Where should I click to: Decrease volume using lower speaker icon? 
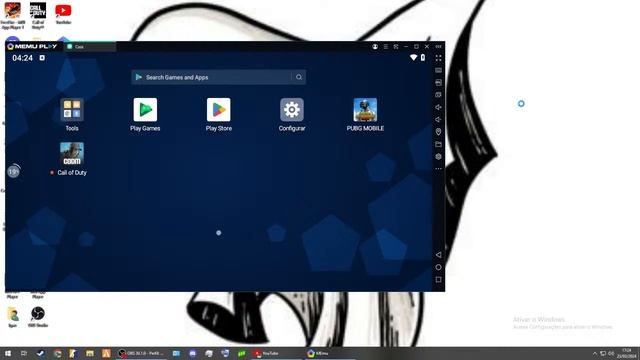click(438, 120)
